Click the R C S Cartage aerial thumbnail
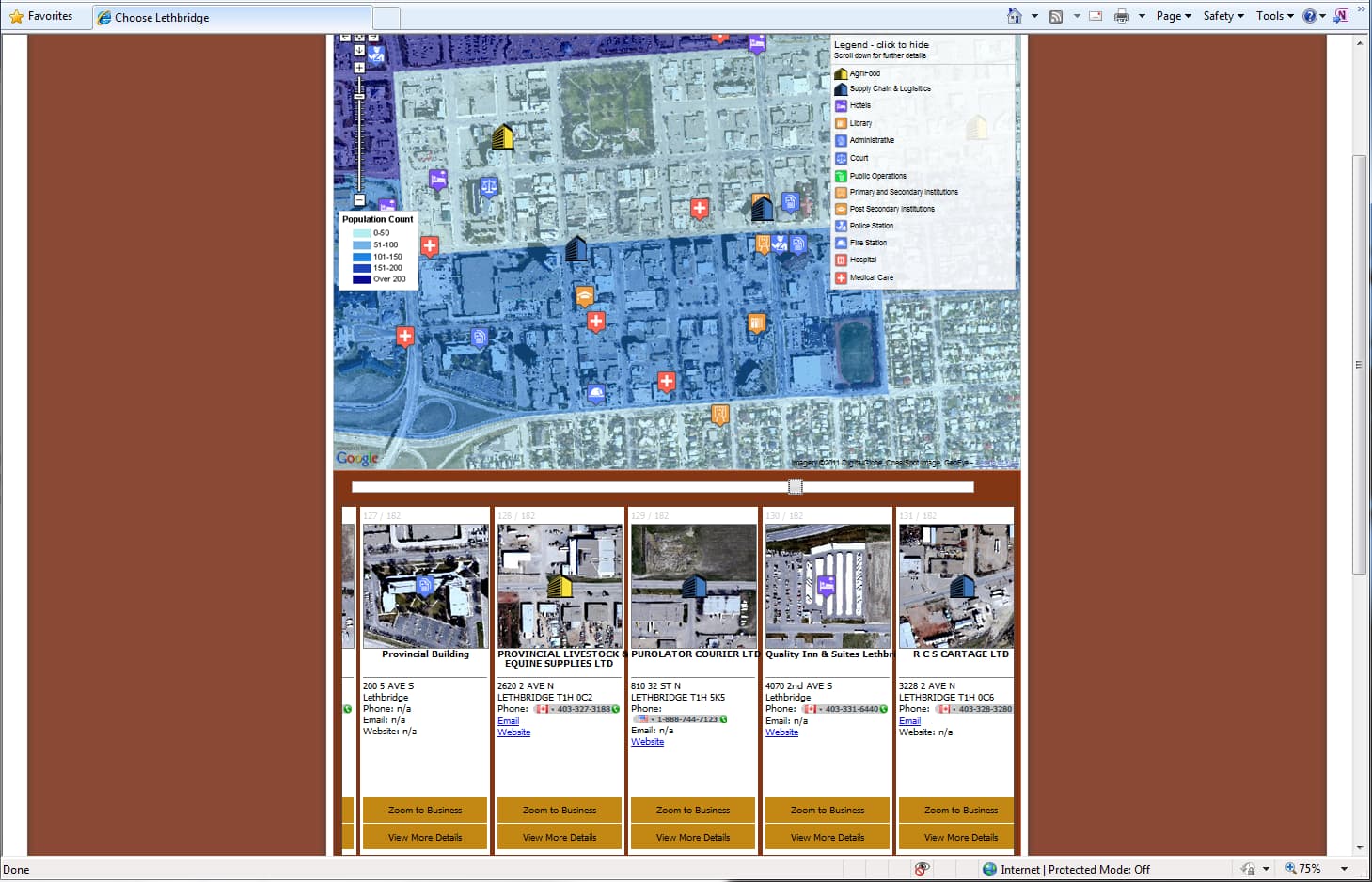The image size is (1372, 882). pyautogui.click(x=956, y=586)
